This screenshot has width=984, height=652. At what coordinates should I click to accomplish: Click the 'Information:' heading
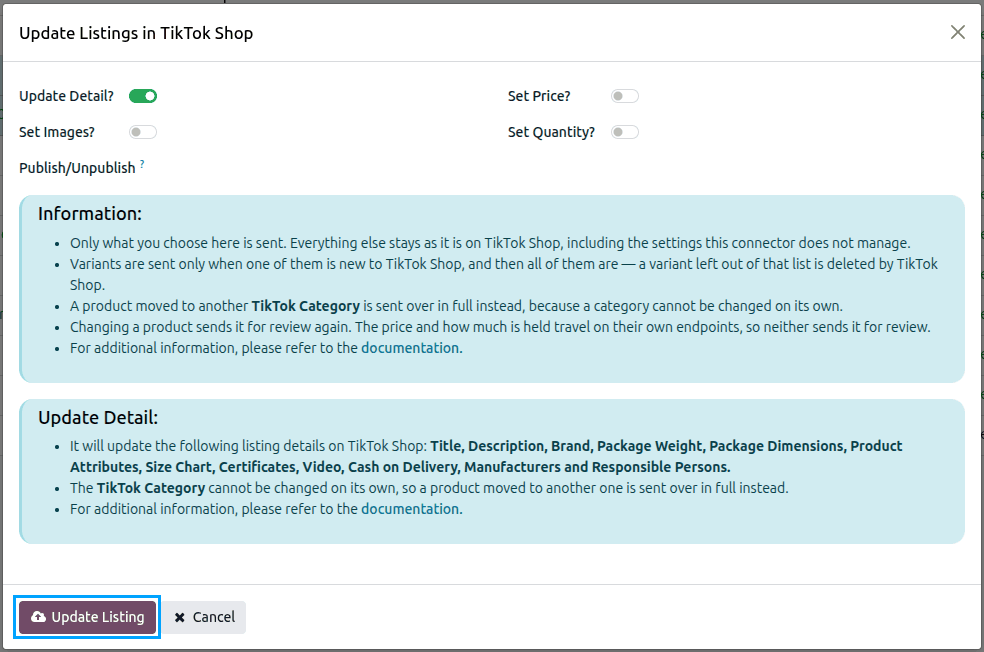point(90,213)
